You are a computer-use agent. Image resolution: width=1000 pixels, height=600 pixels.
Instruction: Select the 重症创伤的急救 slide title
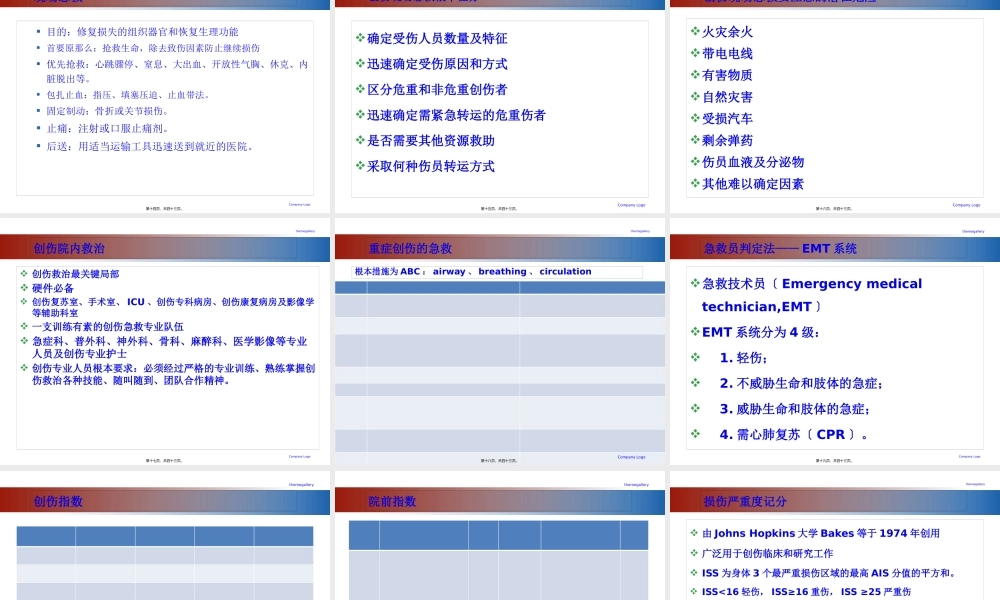410,249
